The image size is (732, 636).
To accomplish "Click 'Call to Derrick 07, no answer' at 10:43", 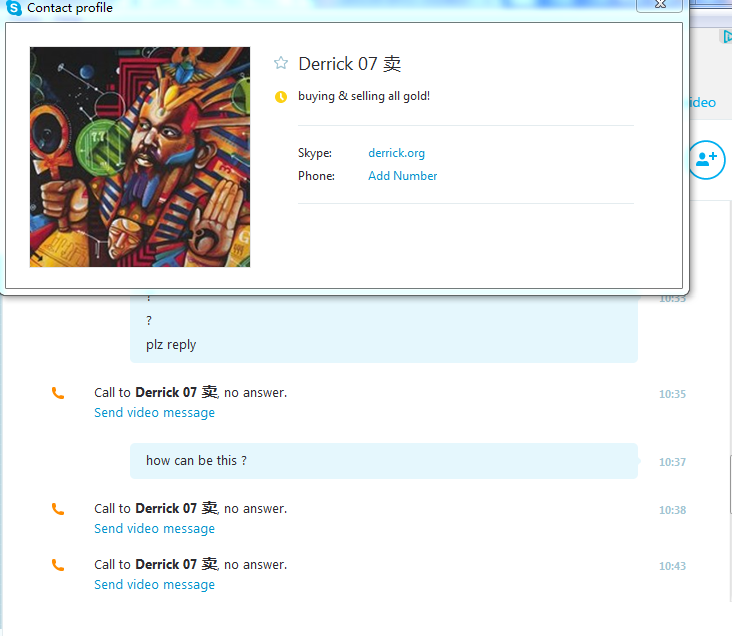I will point(190,565).
